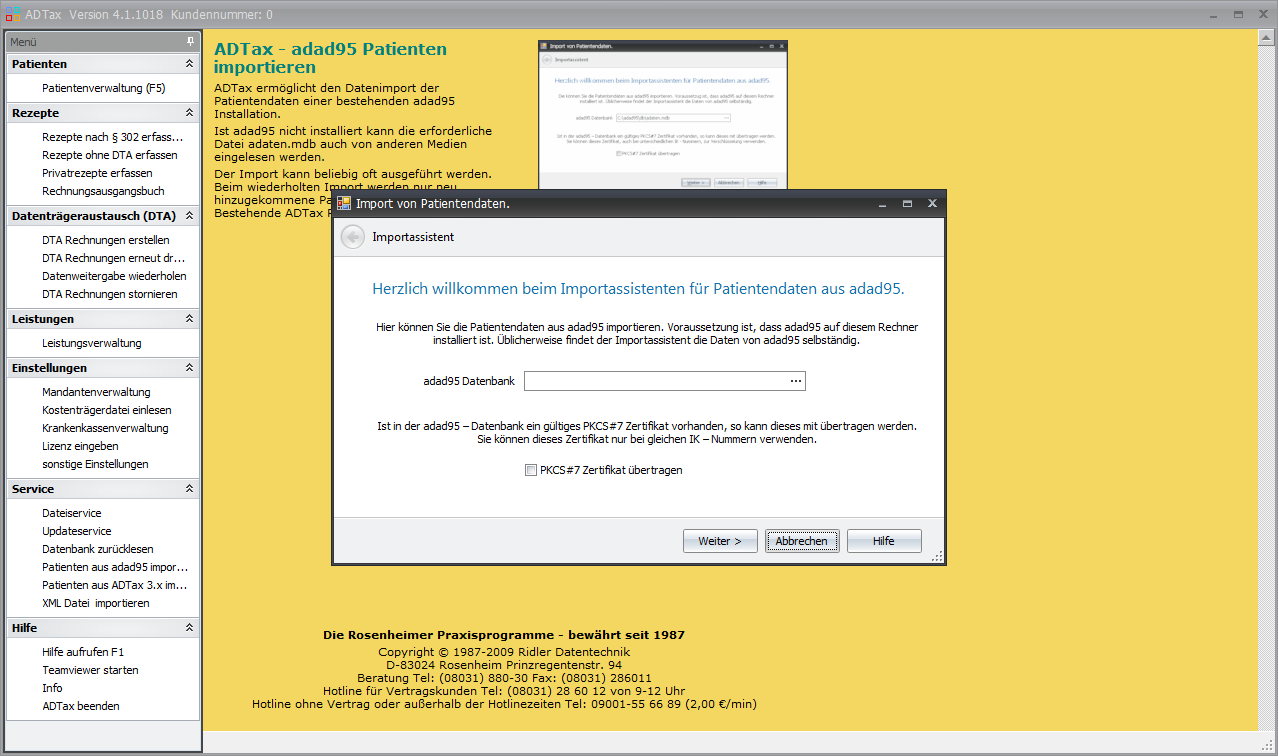Open Hilfe aufrufen F1
The image size is (1278, 756).
(83, 652)
